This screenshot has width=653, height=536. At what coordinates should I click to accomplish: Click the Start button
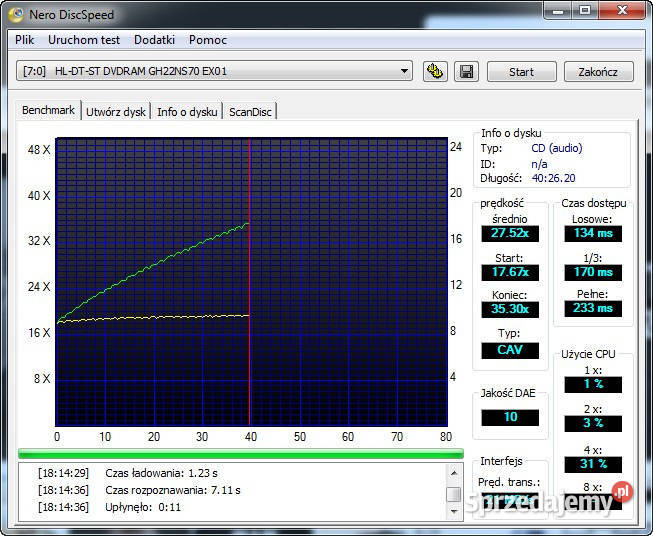521,72
